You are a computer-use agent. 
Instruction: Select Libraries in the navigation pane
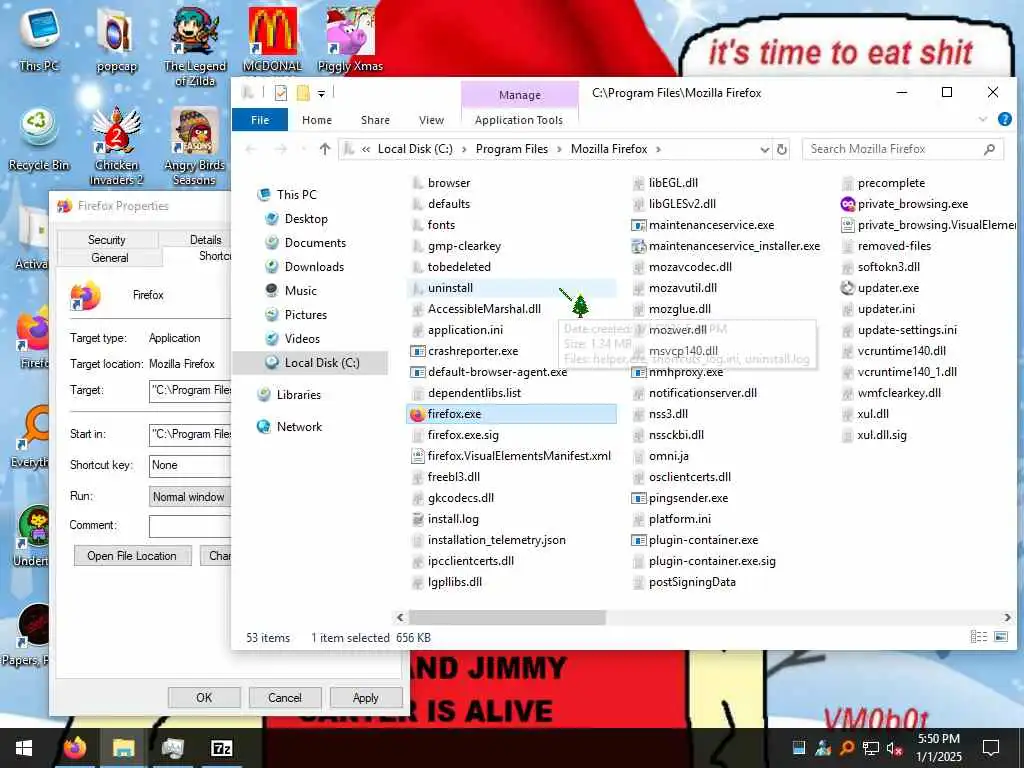point(290,394)
